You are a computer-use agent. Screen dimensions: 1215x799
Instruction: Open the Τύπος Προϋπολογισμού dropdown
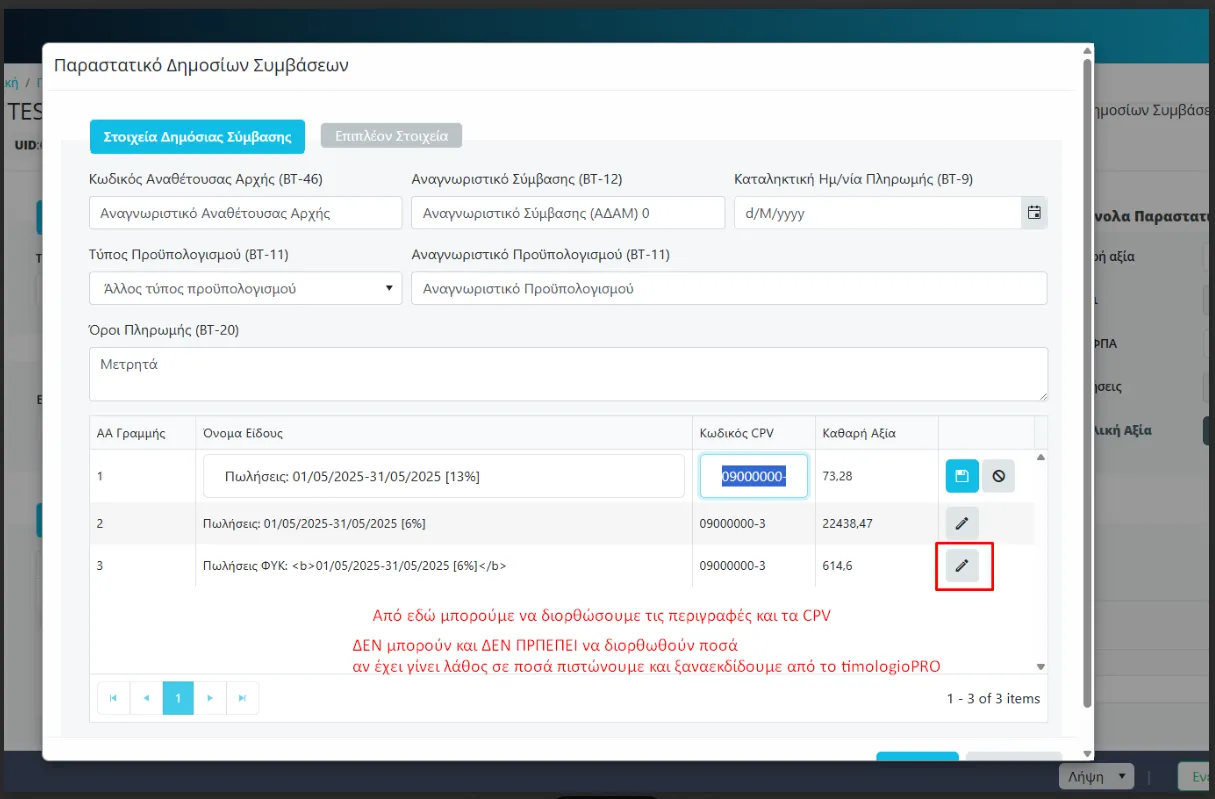(245, 289)
